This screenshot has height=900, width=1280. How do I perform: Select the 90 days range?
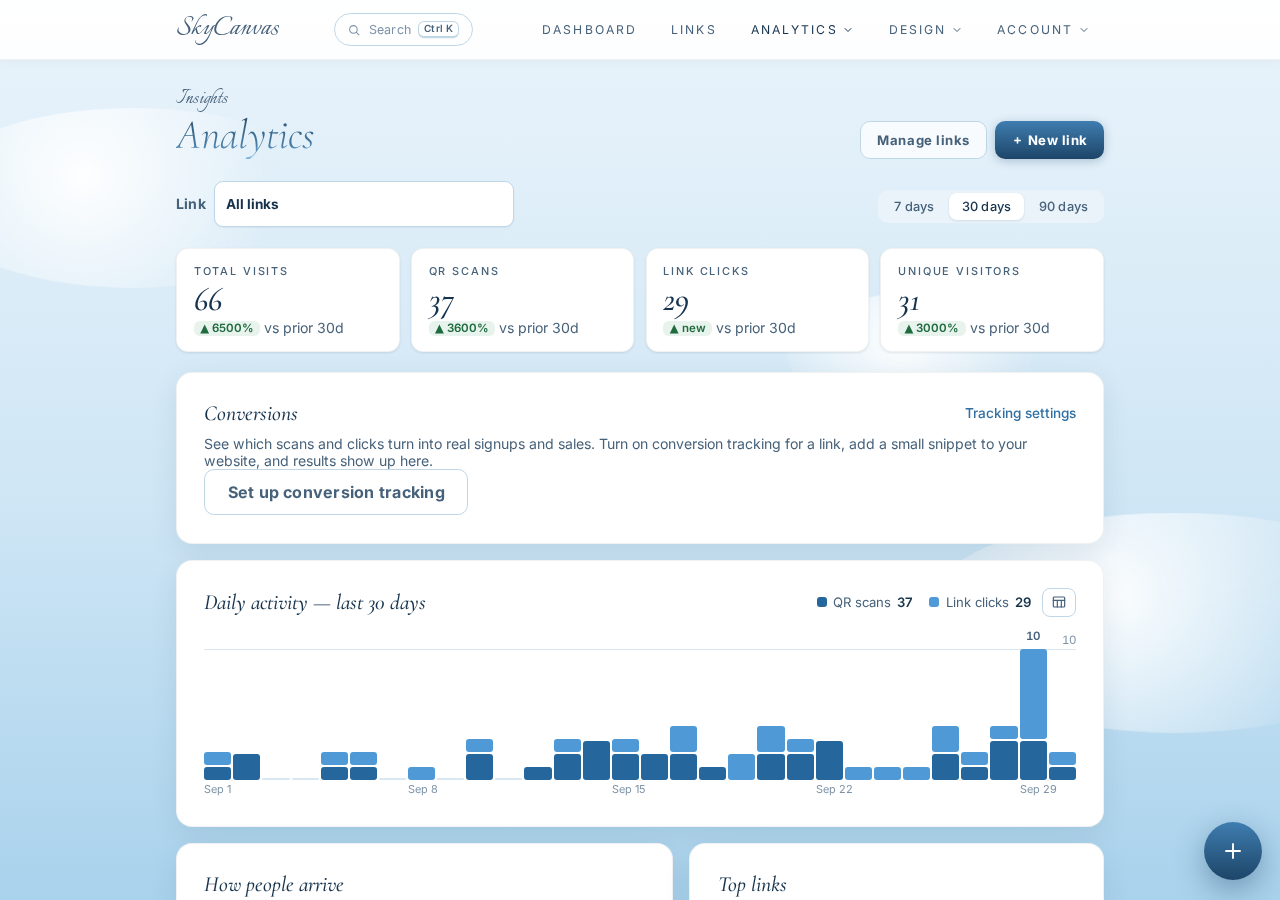click(1063, 207)
